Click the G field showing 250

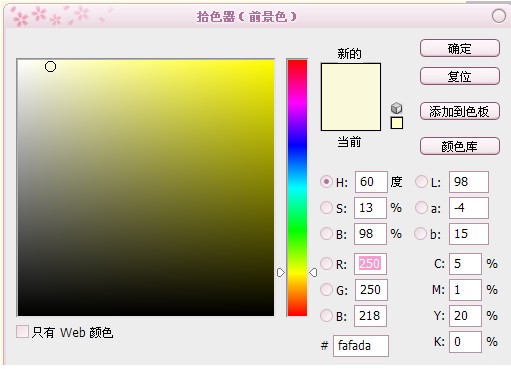click(x=371, y=290)
